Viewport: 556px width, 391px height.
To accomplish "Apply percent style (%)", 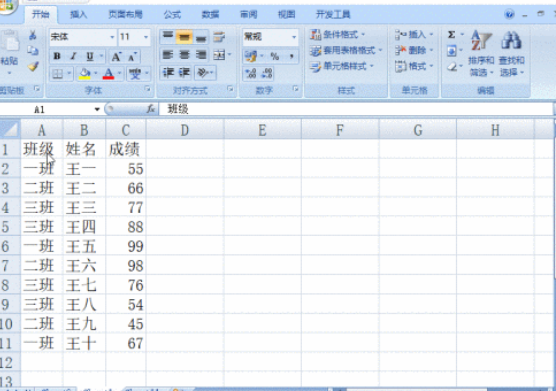I will [274, 56].
